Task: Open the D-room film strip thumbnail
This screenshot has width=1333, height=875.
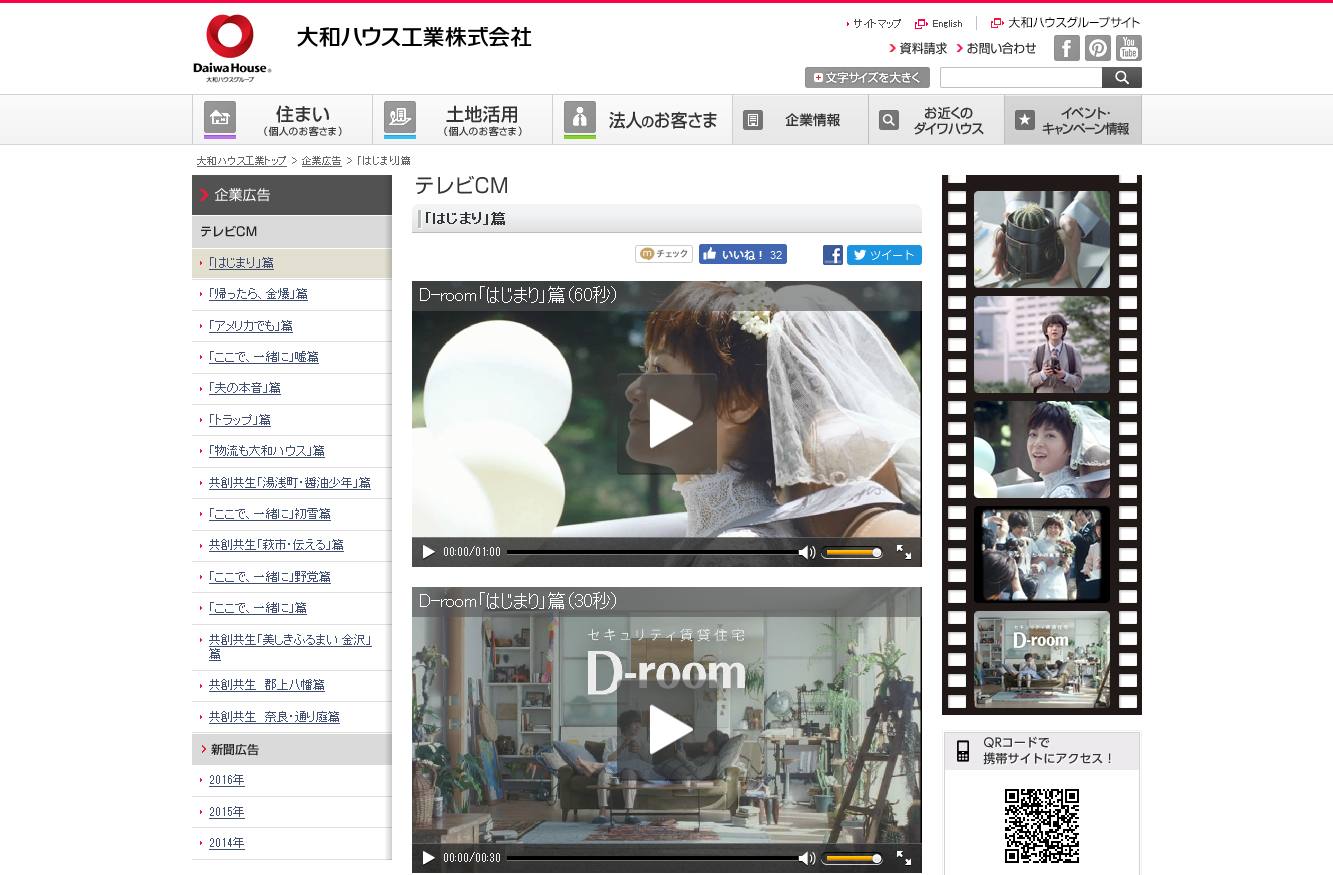Action: [x=1042, y=660]
